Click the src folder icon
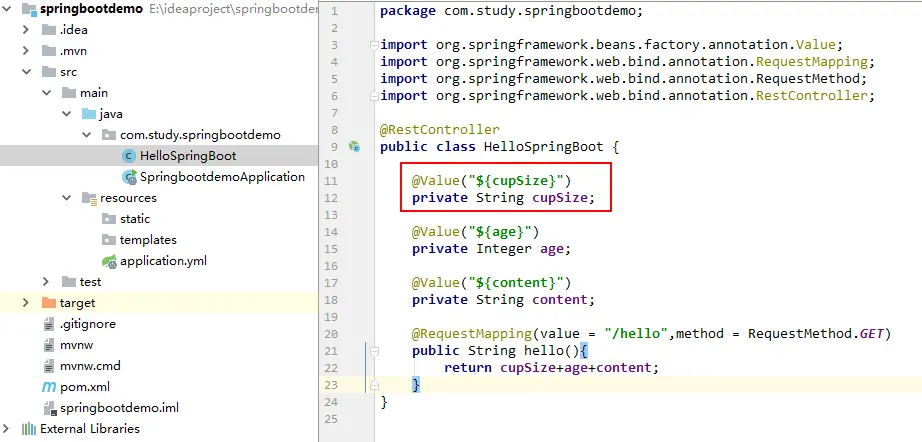 pos(49,72)
